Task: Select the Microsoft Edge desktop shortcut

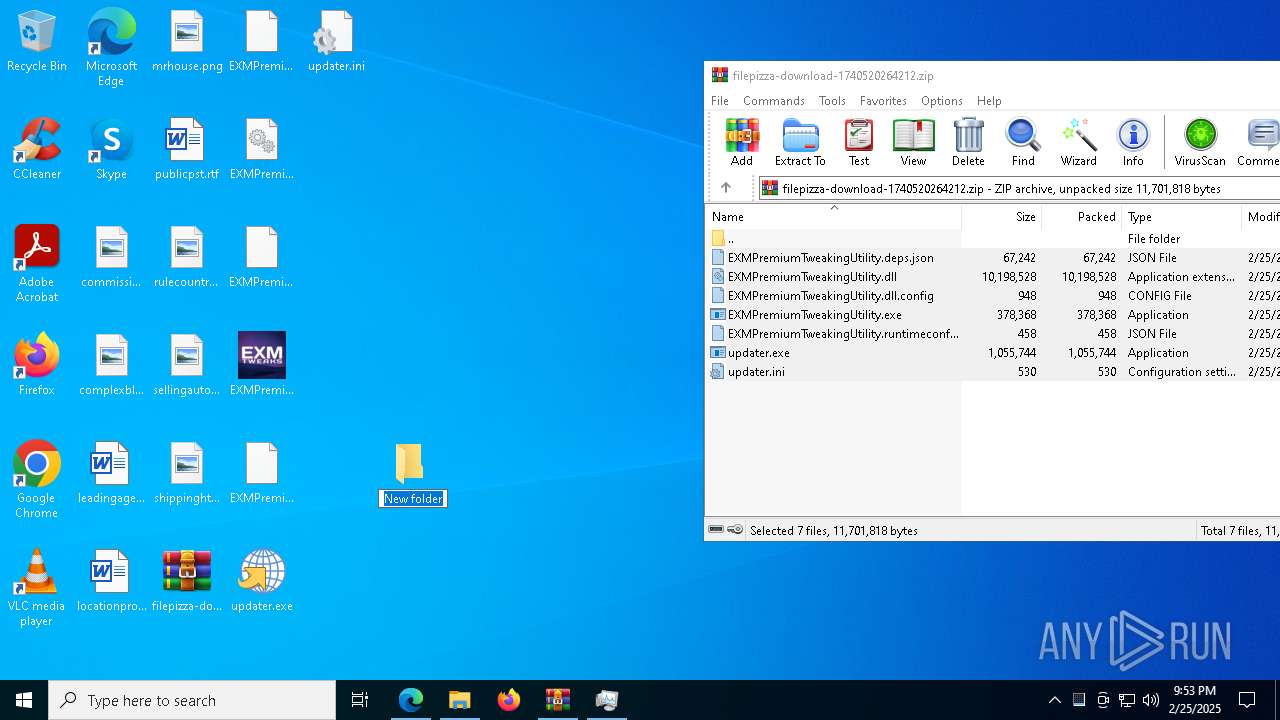Action: coord(111,48)
